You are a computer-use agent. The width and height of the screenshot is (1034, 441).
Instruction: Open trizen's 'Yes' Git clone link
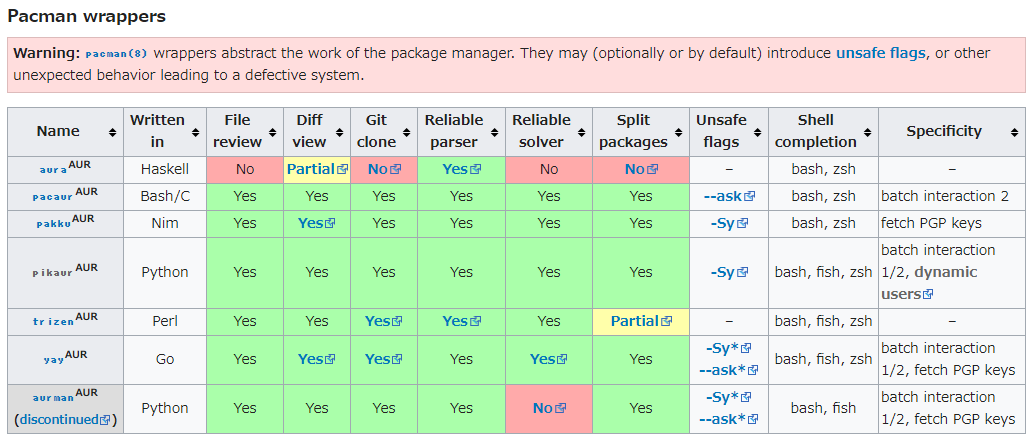pos(383,322)
